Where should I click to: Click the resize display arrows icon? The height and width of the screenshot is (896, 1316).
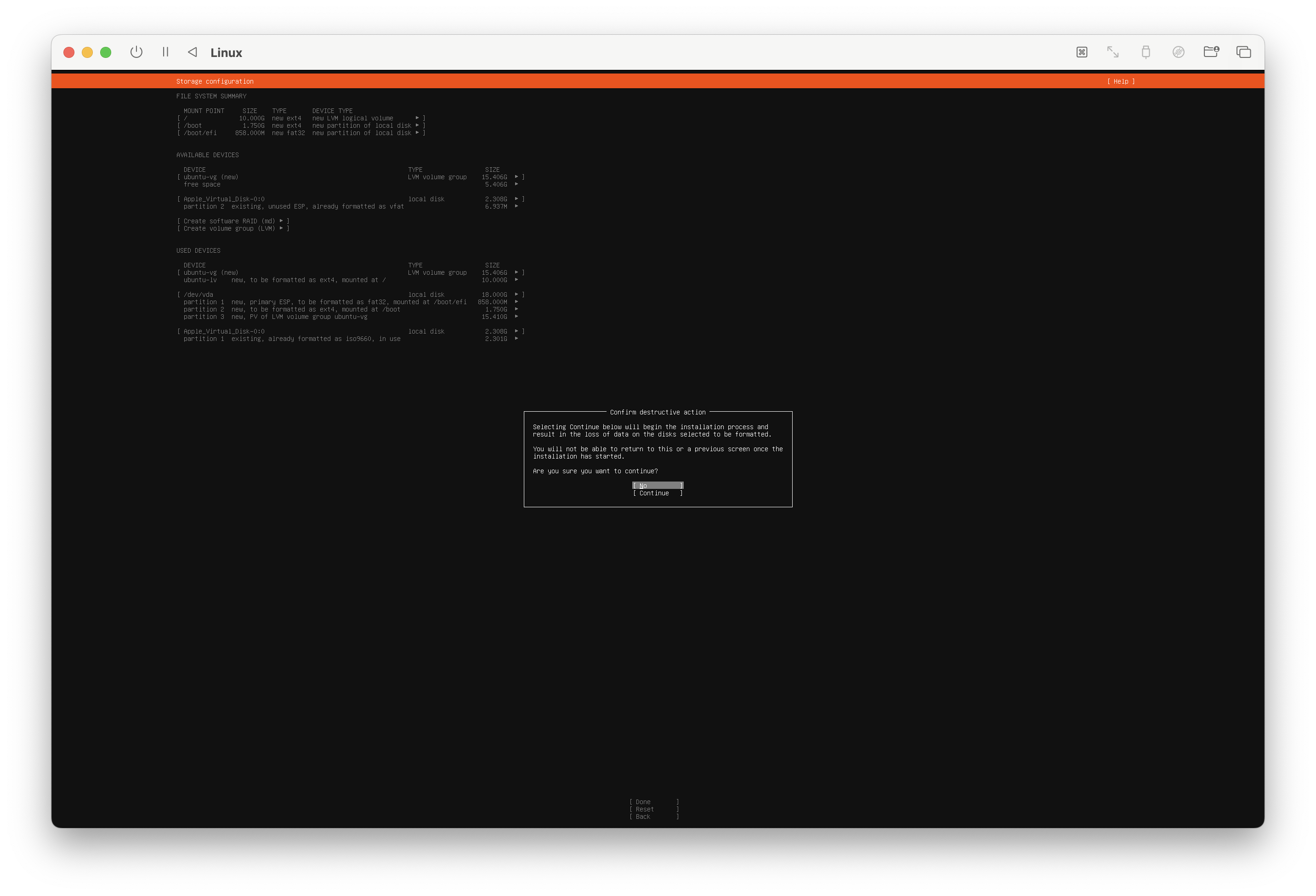(x=1113, y=52)
